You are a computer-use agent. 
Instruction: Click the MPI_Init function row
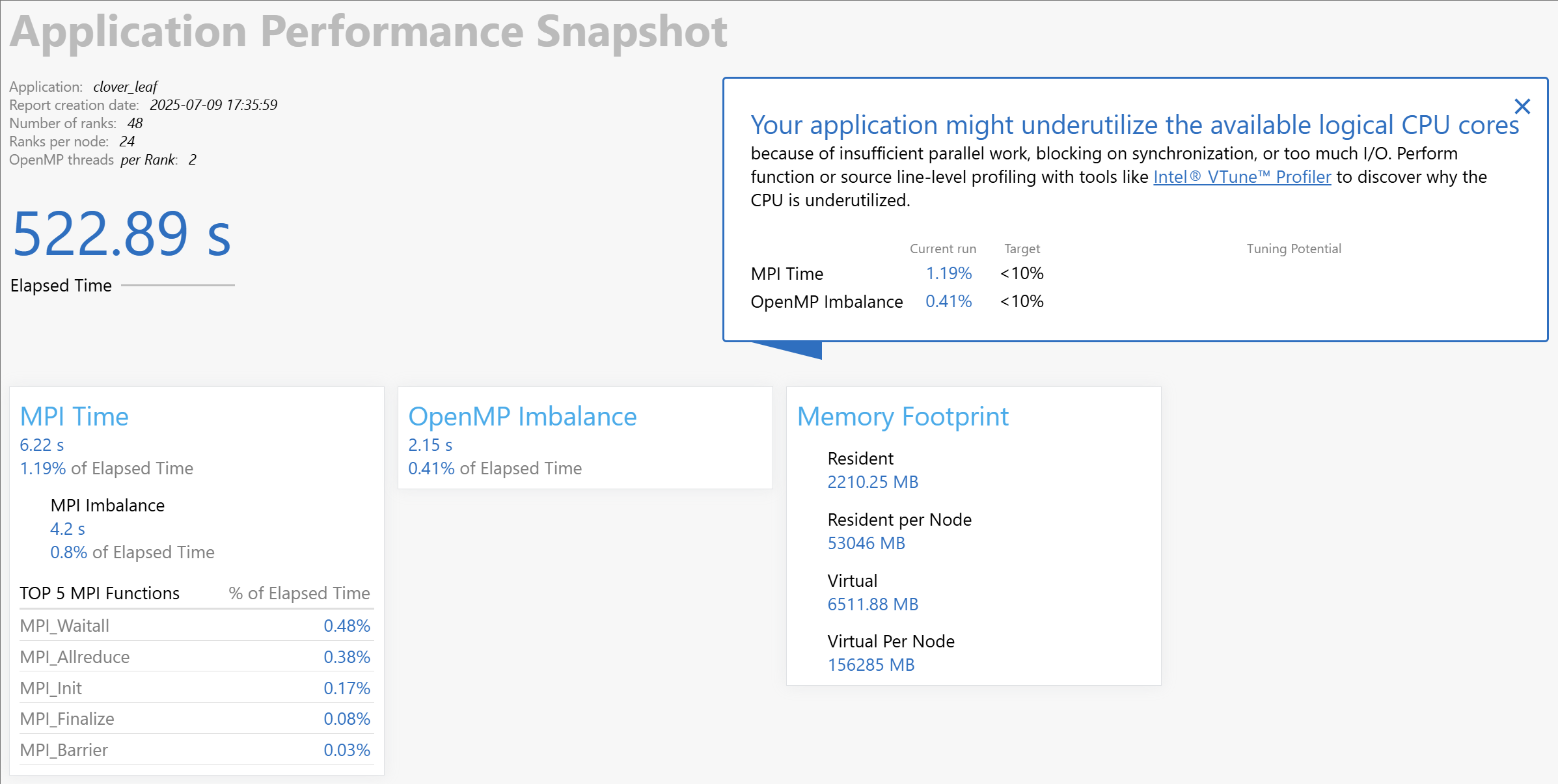(196, 688)
